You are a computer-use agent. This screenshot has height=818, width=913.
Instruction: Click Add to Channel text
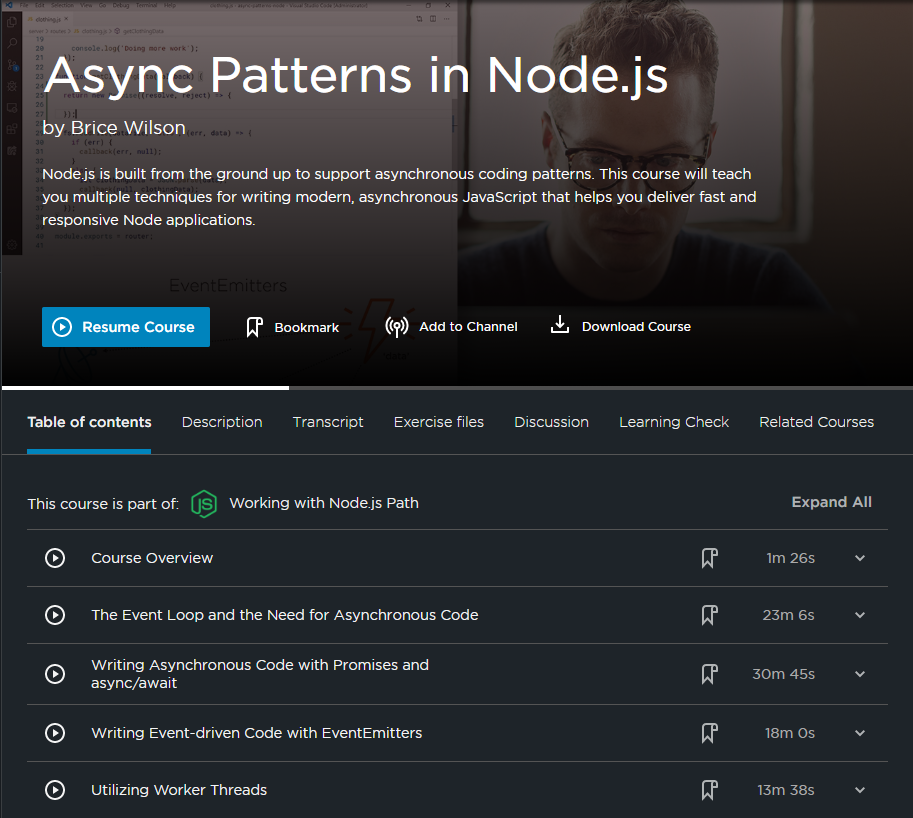[468, 327]
